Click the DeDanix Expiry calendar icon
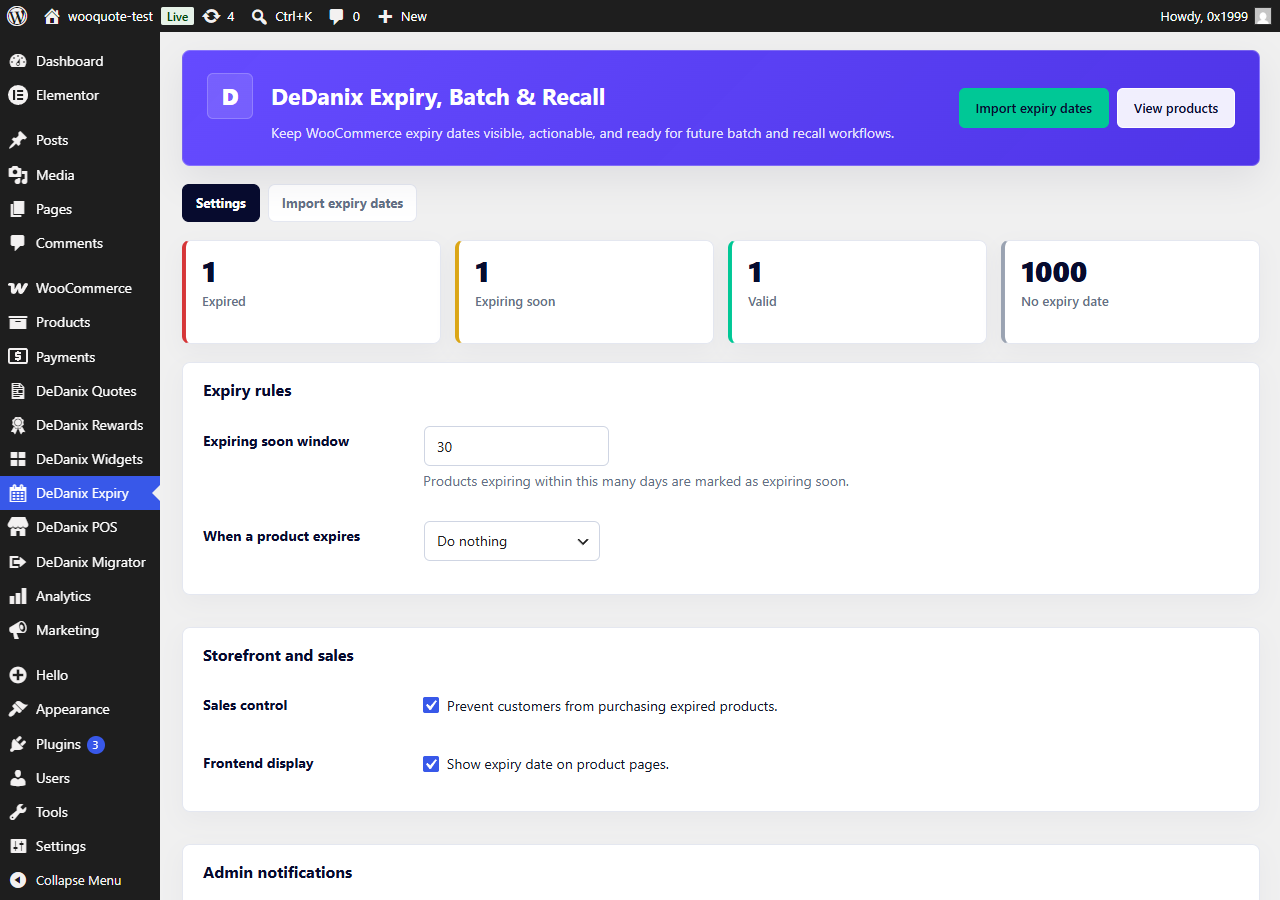 click(x=18, y=493)
